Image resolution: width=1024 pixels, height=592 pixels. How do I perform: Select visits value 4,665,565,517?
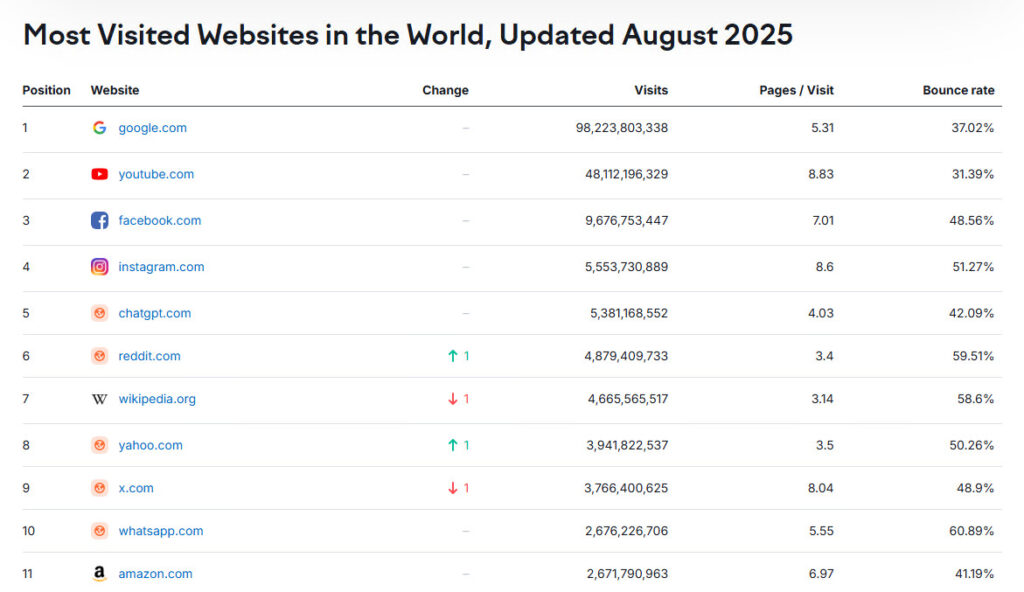628,399
